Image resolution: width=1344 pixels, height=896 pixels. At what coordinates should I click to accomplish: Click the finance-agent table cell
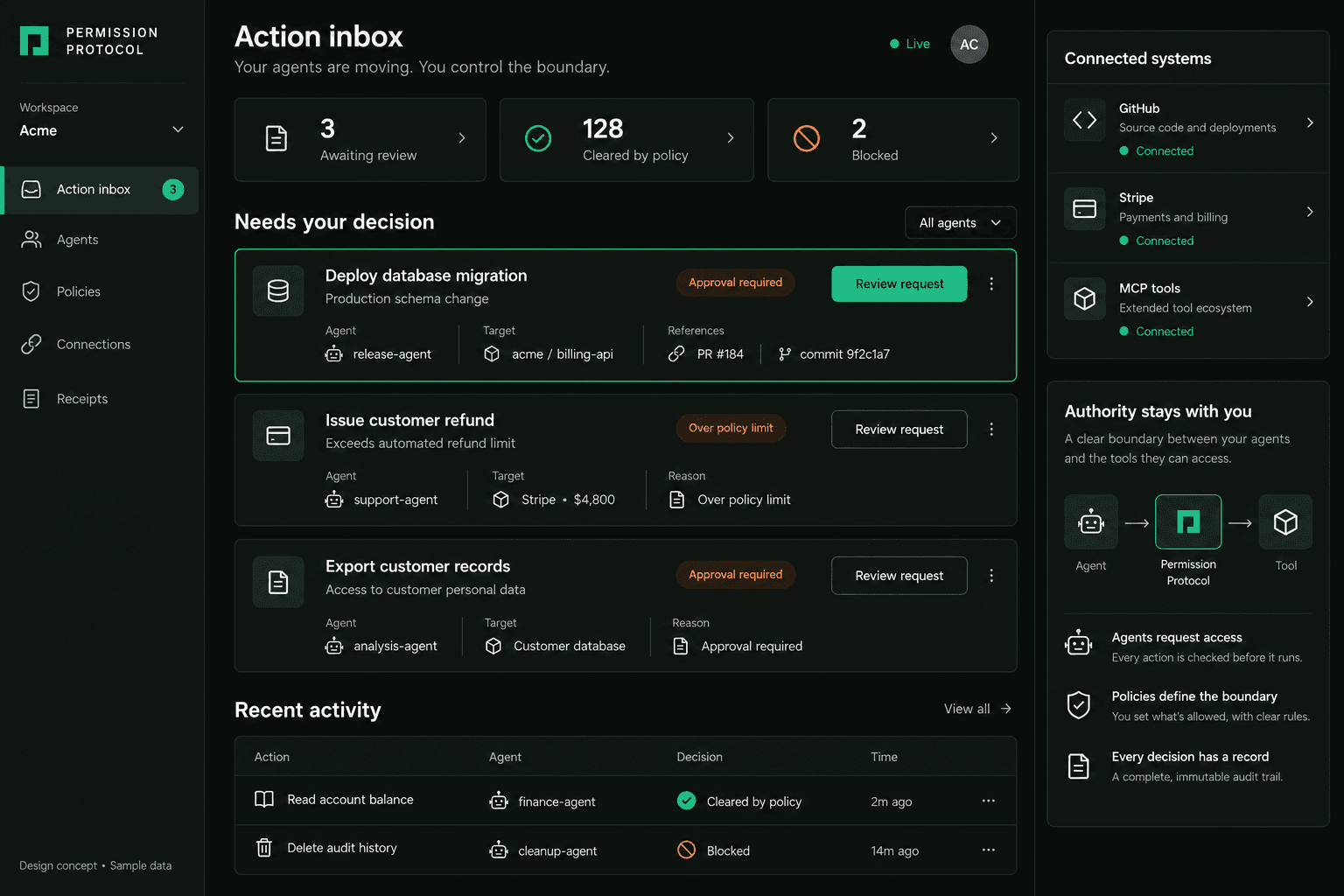pos(542,801)
